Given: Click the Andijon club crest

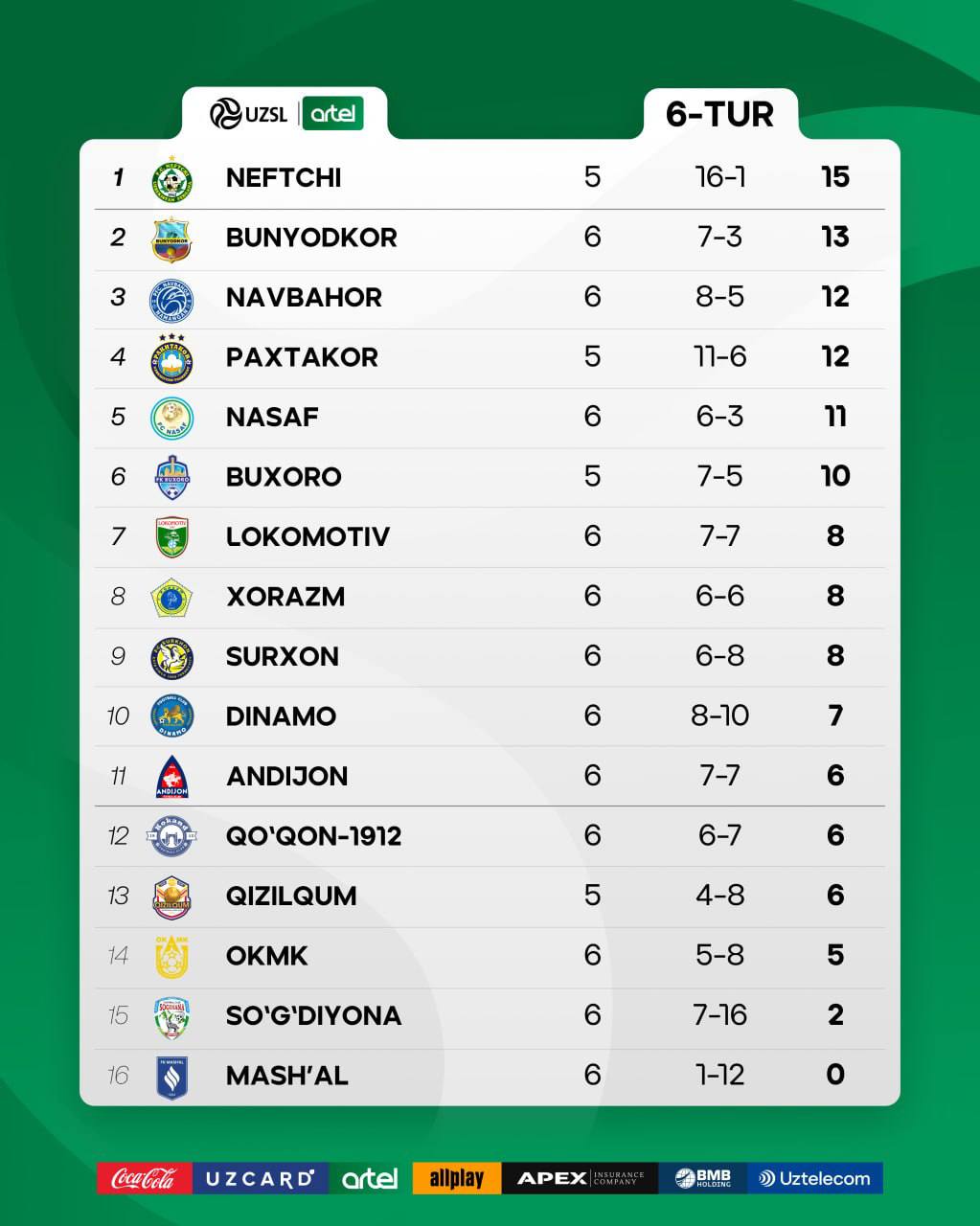Looking at the screenshot, I should click(x=172, y=777).
